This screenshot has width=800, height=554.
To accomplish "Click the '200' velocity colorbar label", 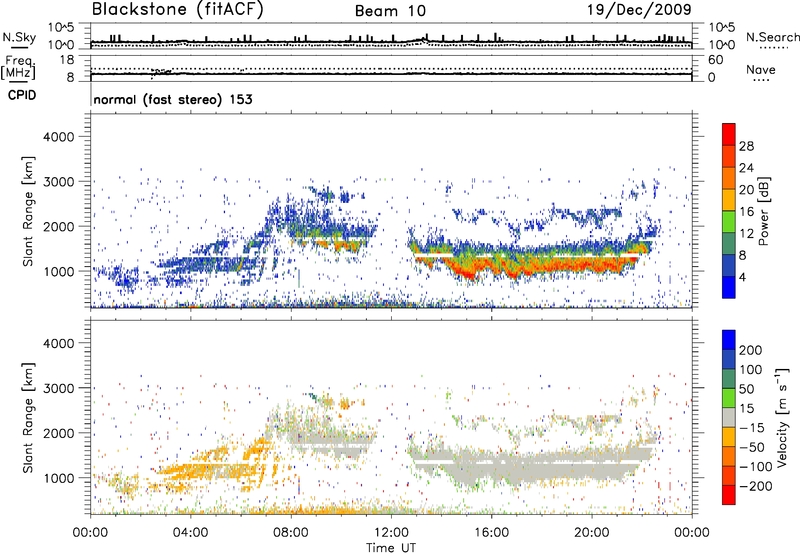I will (751, 350).
